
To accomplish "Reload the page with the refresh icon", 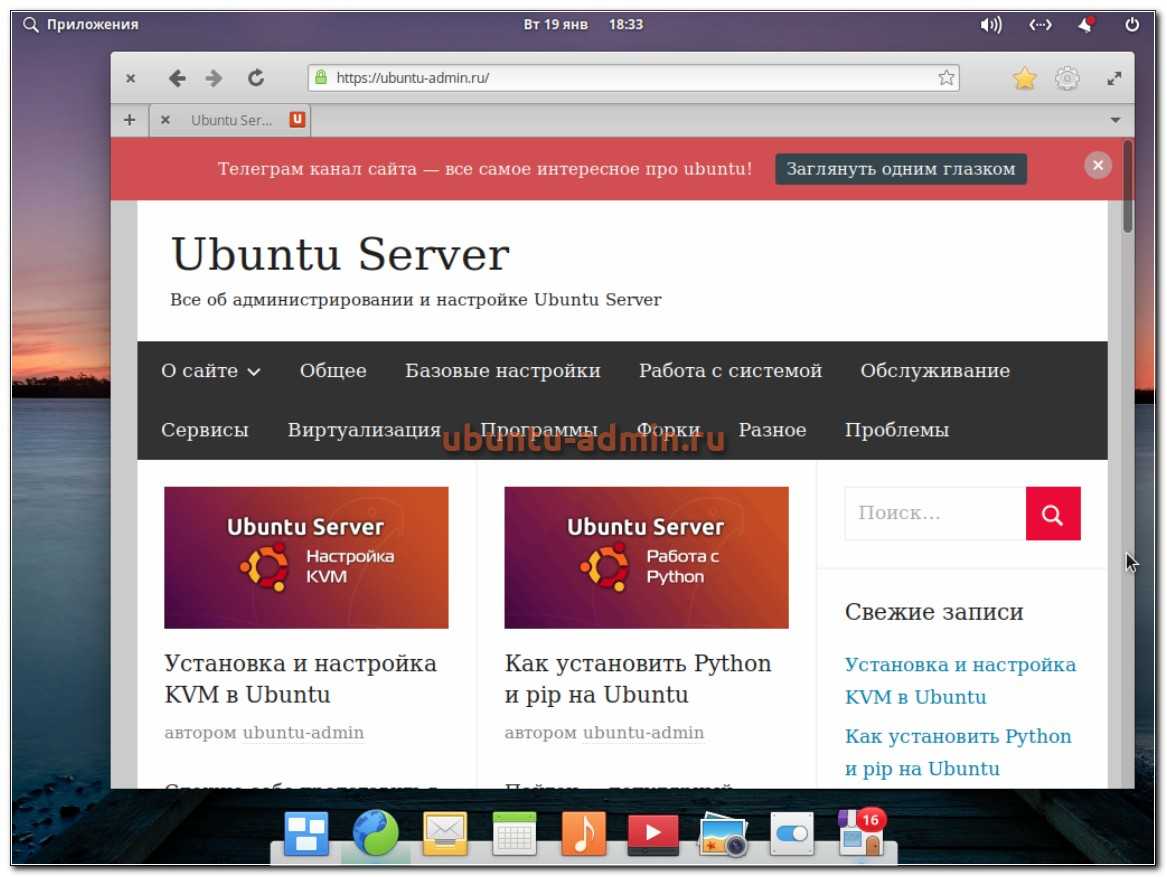I will [256, 78].
